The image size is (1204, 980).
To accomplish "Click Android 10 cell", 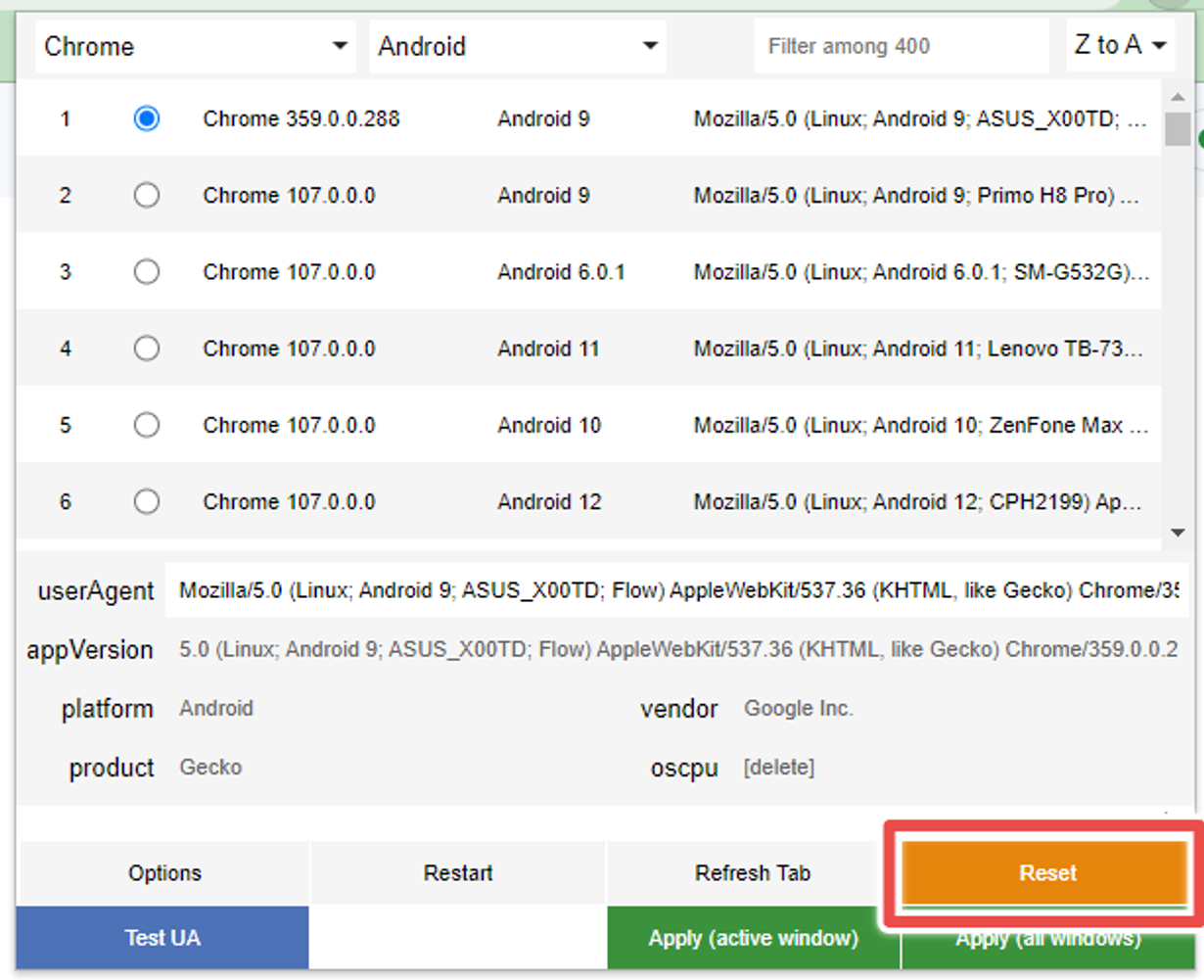I will tap(549, 424).
